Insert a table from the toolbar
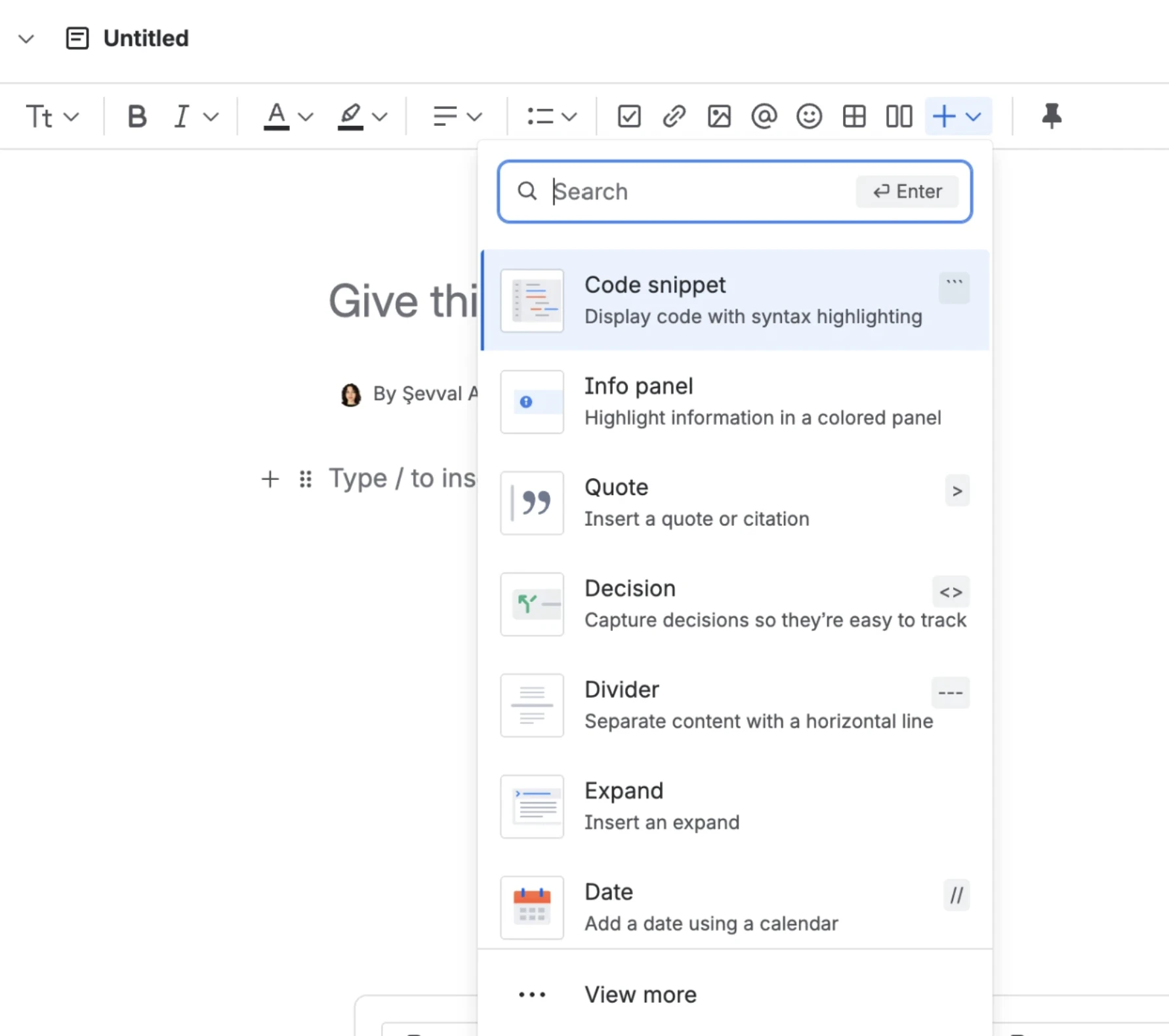The image size is (1169, 1036). pyautogui.click(x=854, y=117)
